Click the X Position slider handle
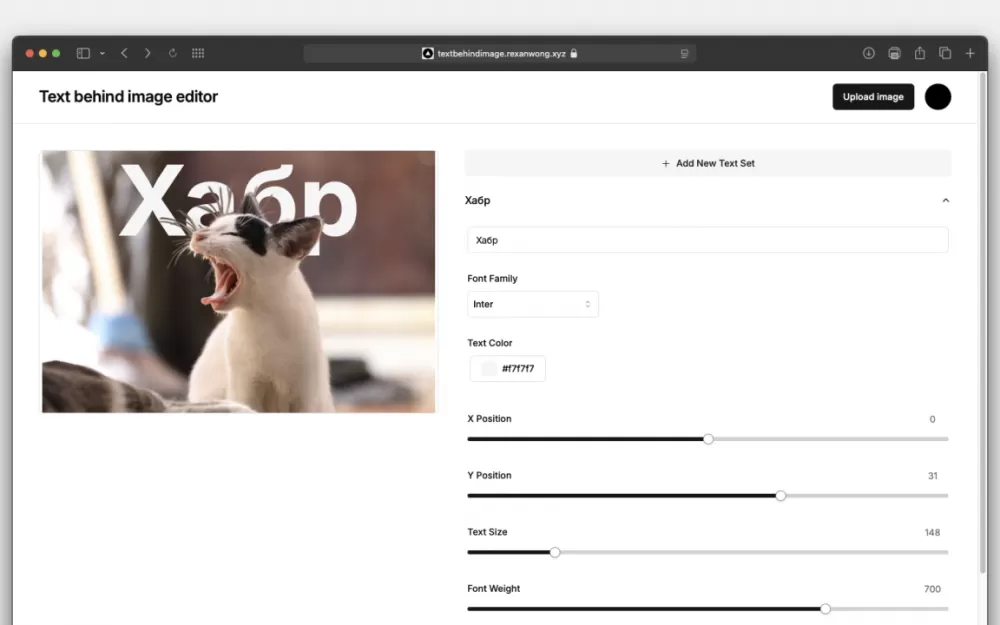The image size is (1000, 625). point(708,439)
